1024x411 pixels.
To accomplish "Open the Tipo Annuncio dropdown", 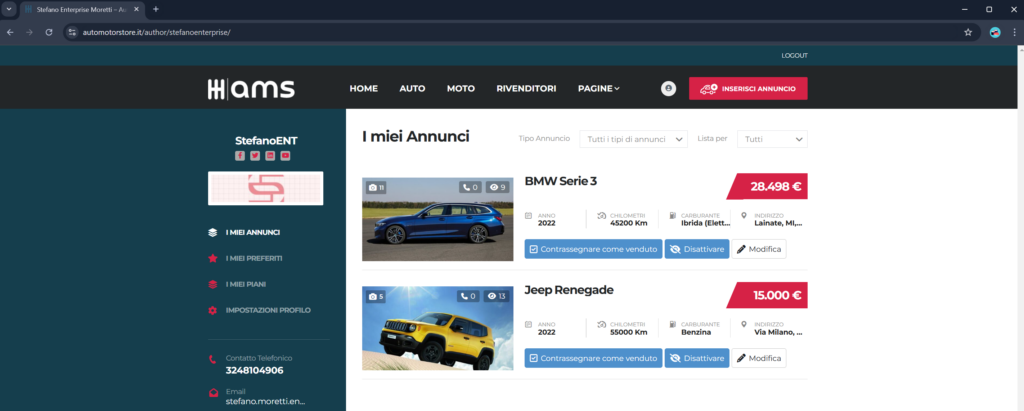I will pos(633,139).
